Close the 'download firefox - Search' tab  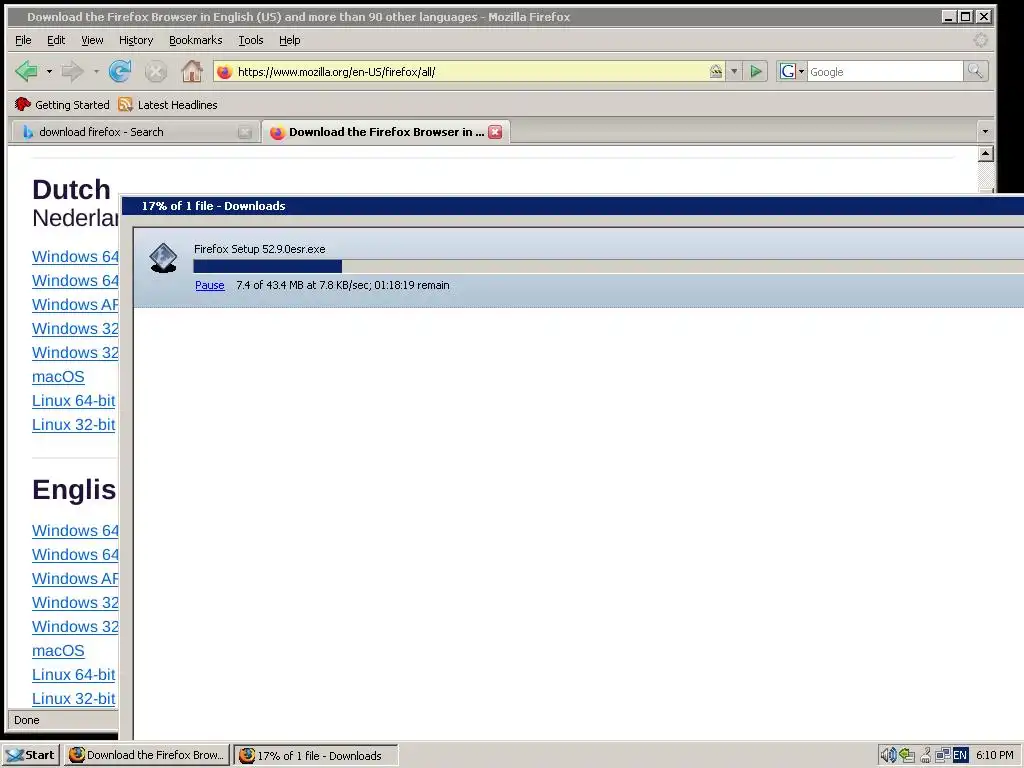pyautogui.click(x=245, y=132)
